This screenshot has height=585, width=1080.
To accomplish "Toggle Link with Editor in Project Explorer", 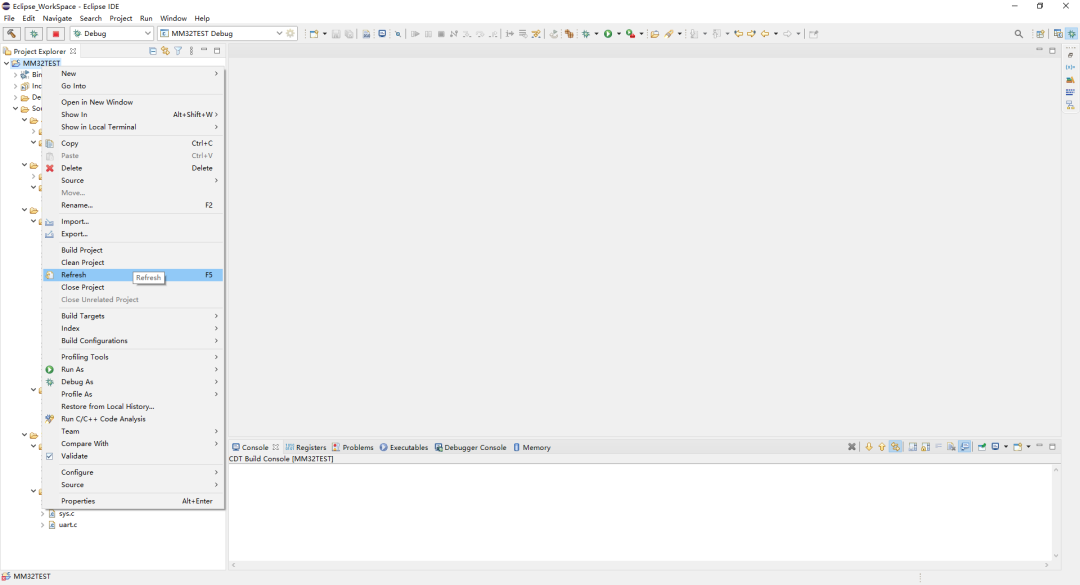I will pos(165,51).
